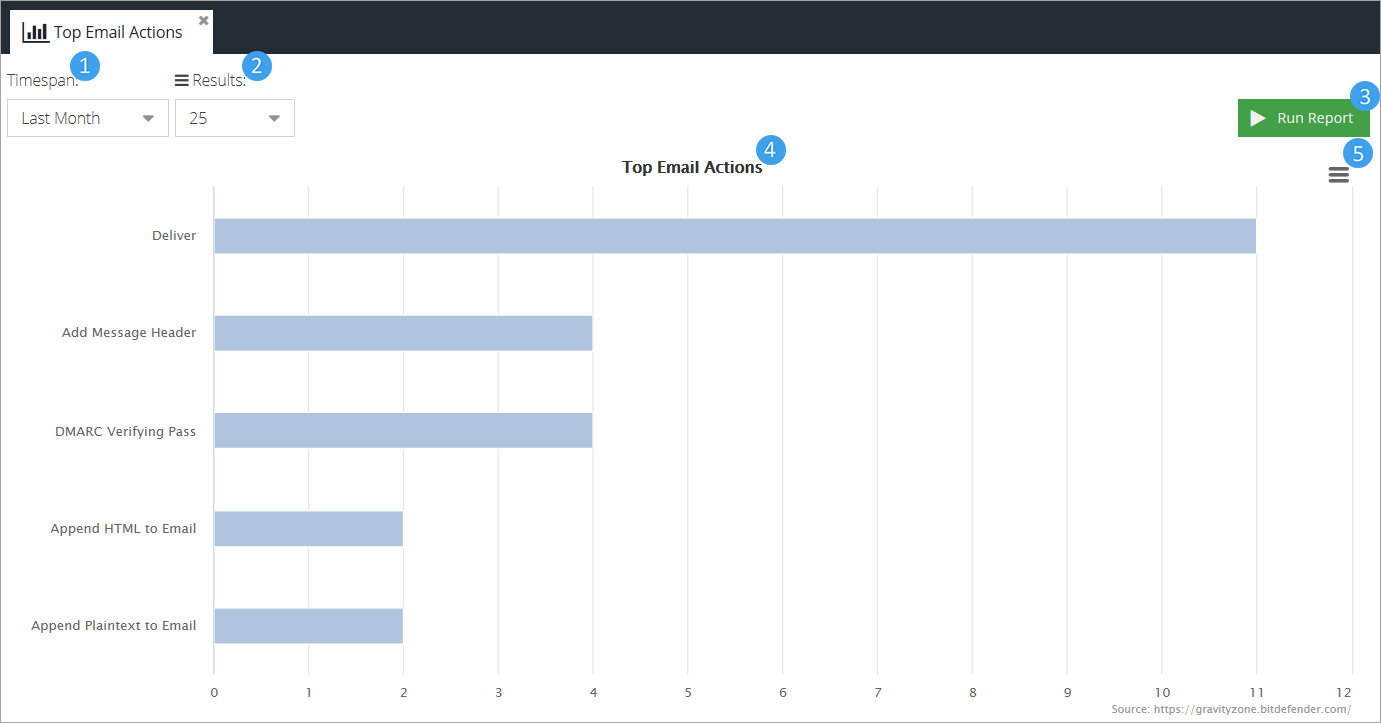Select the Append Plaintext to Email bar
Screen dimensions: 1381x723
coord(308,626)
